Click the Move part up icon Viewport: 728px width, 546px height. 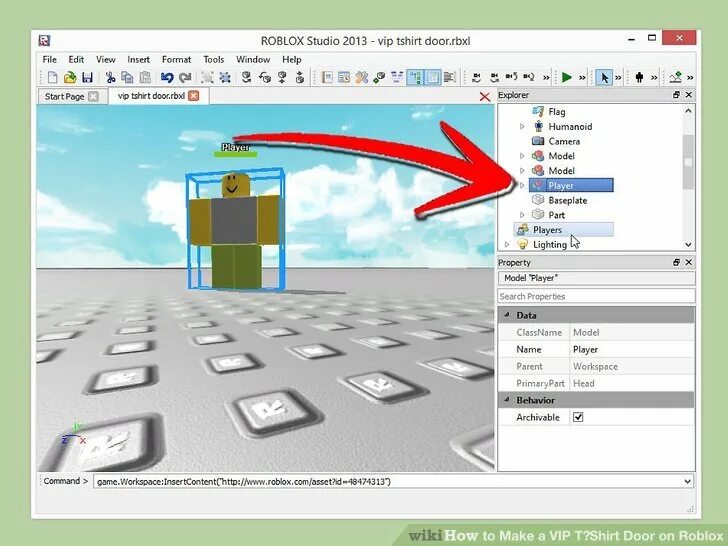(x=300, y=77)
